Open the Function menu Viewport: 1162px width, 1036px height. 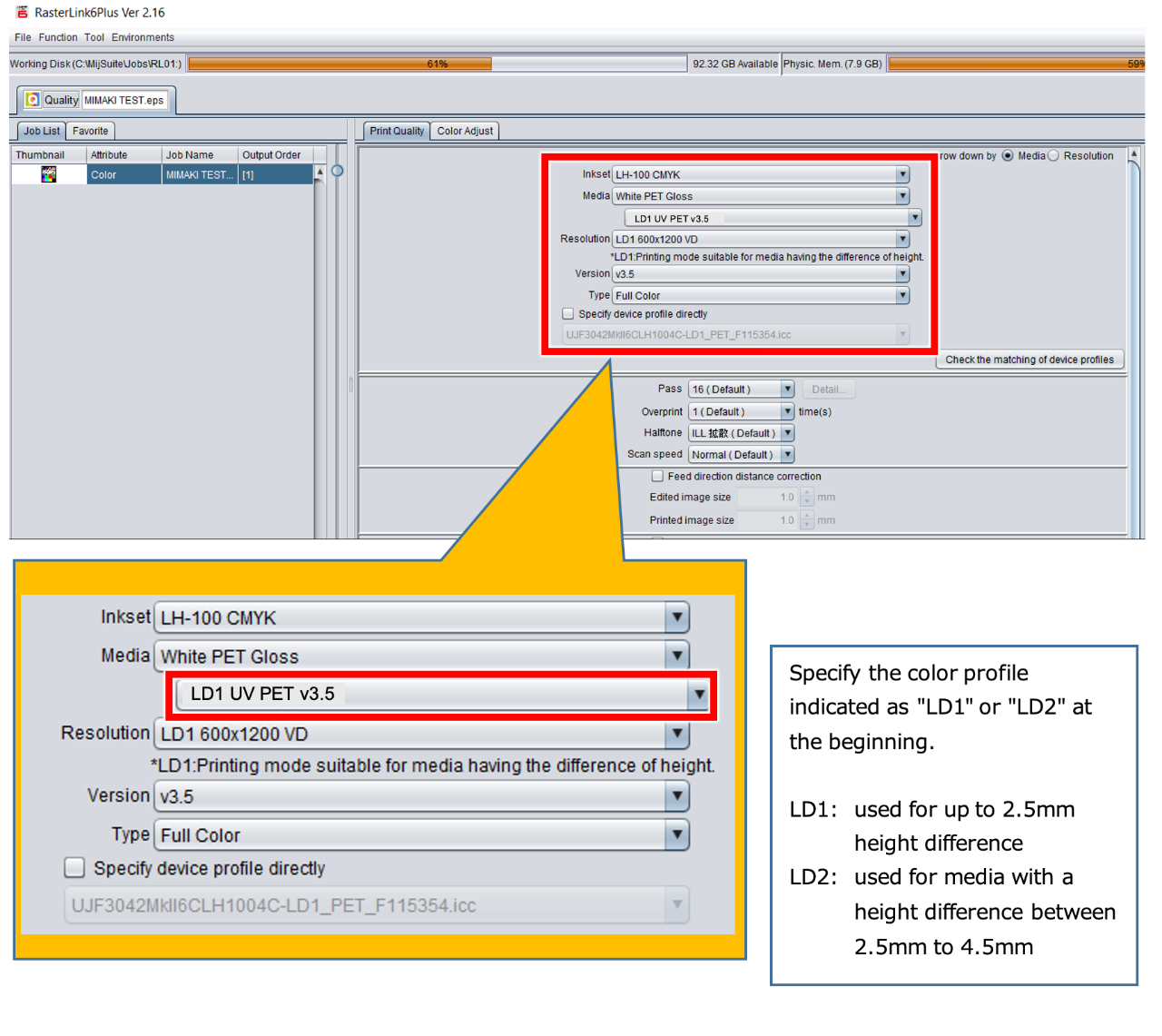click(x=58, y=37)
